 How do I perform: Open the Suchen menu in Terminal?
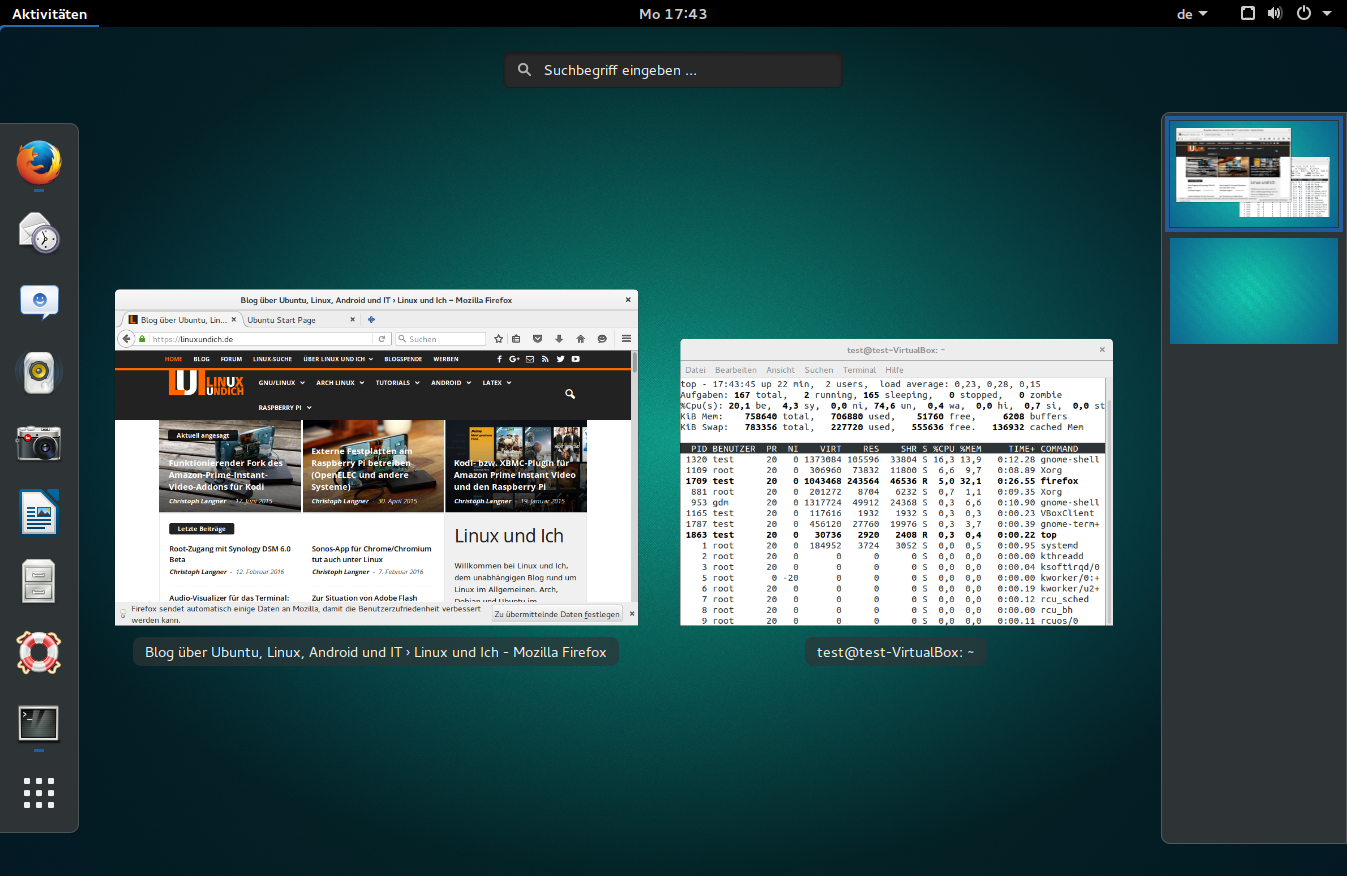tap(818, 370)
